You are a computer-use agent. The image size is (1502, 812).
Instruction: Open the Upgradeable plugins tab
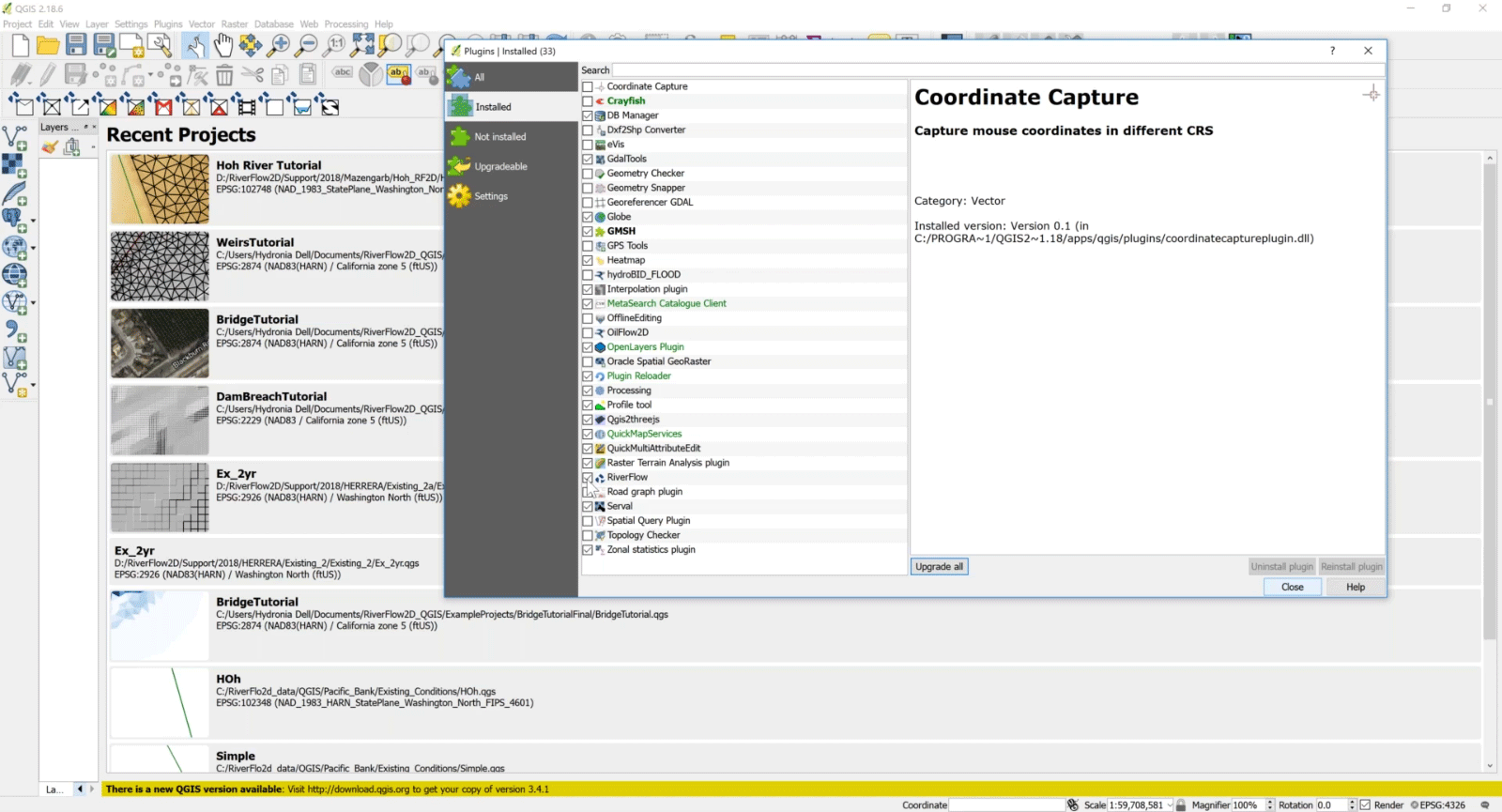click(x=512, y=167)
